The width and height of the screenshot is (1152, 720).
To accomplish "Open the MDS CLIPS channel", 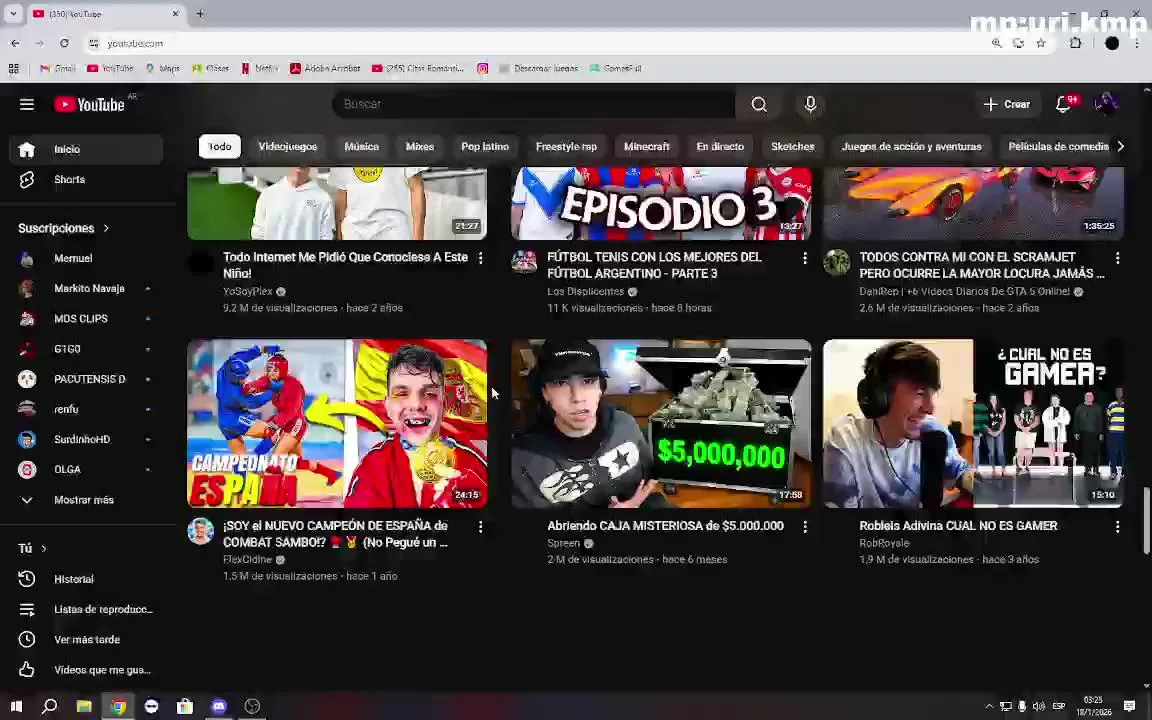I will pos(86,319).
